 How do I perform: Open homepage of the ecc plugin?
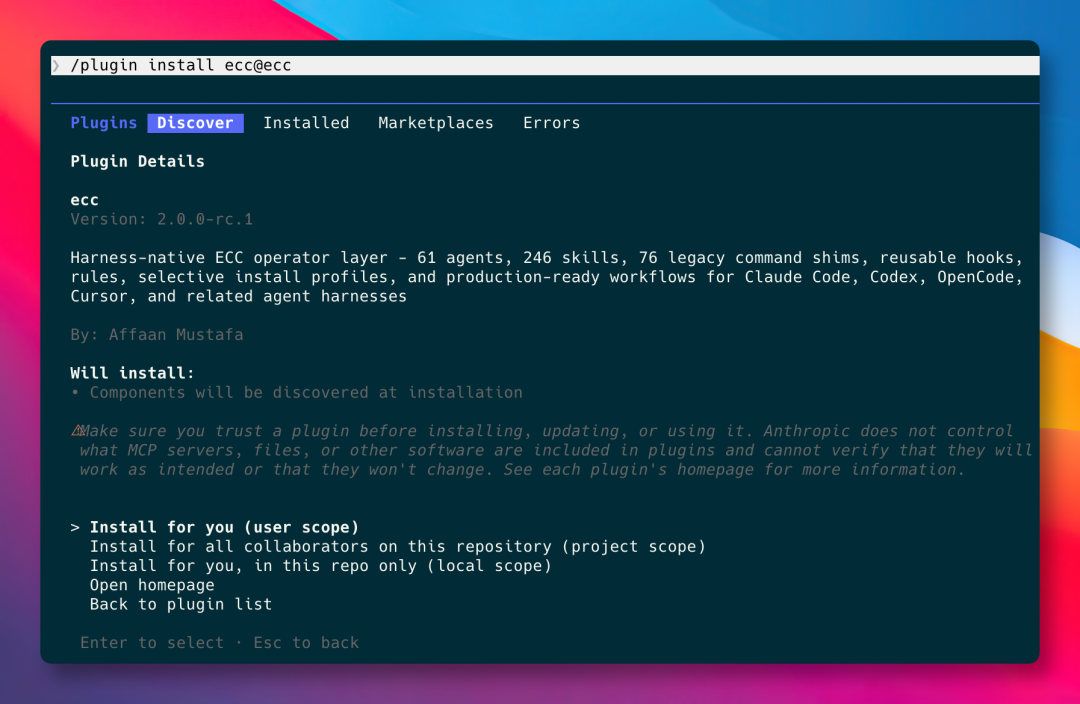[x=152, y=586]
